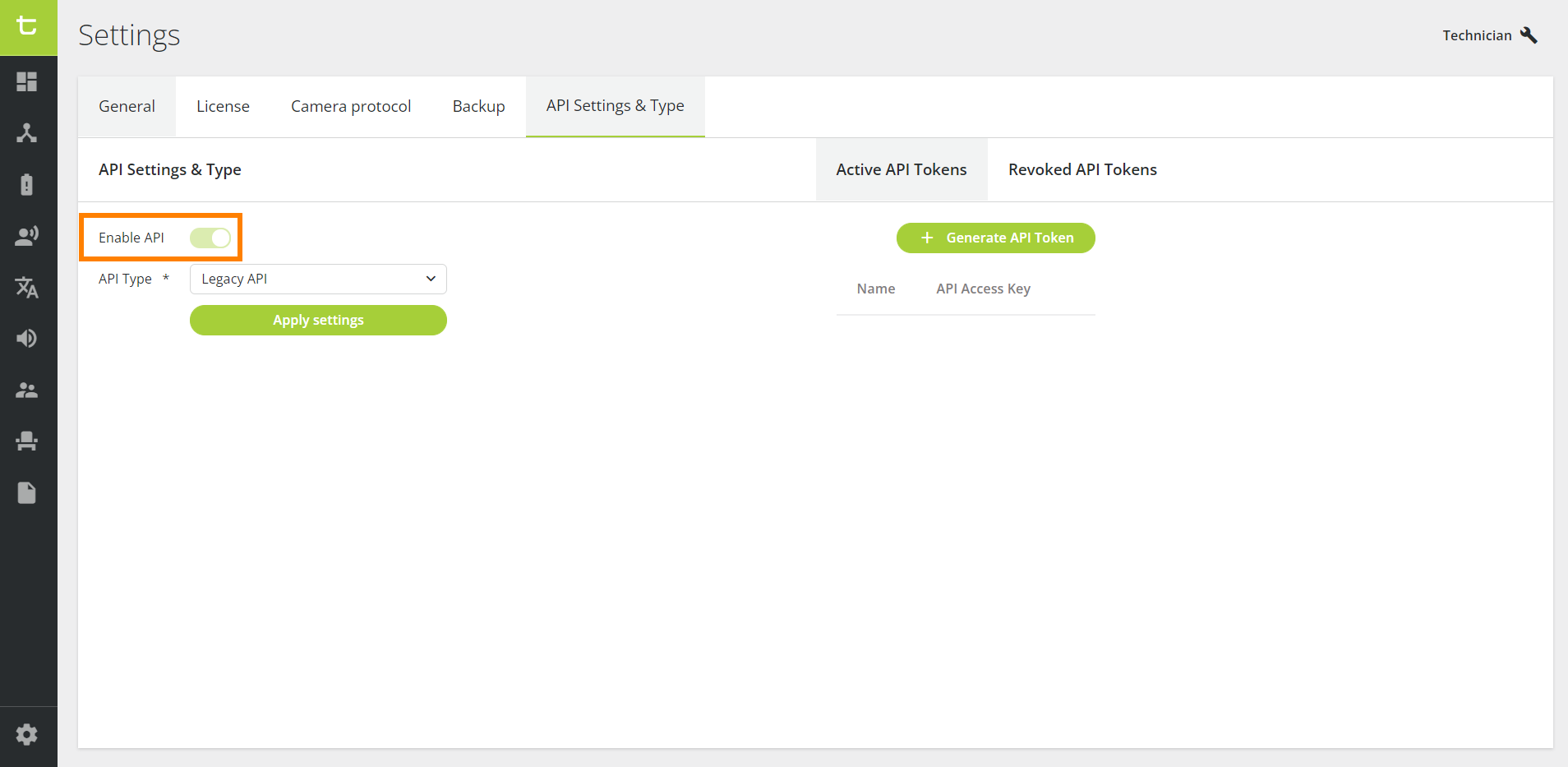Image resolution: width=1568 pixels, height=767 pixels.
Task: Click the Generate API Token button
Action: coord(995,238)
